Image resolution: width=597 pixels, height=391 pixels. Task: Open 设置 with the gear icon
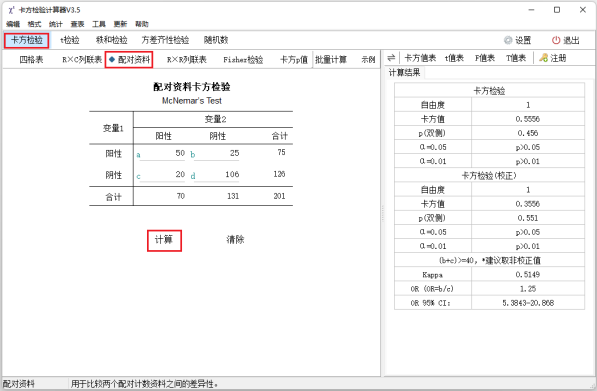(x=508, y=40)
